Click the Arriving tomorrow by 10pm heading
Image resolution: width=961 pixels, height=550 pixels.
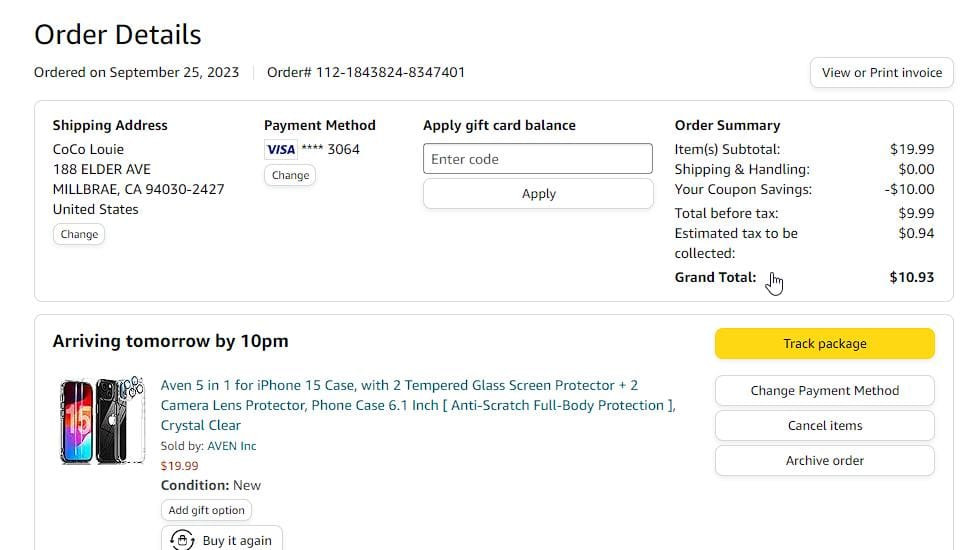(x=170, y=341)
